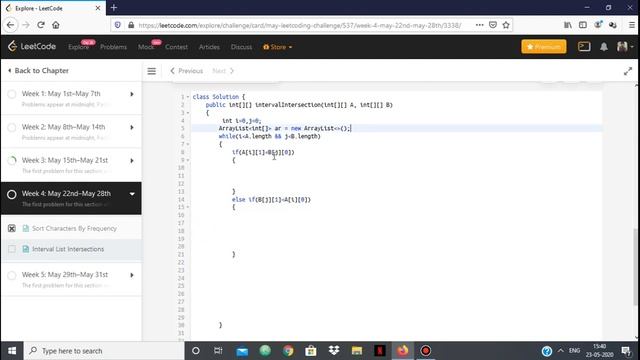Go to the Previous problem
This screenshot has height=360, width=640.
pos(187,71)
